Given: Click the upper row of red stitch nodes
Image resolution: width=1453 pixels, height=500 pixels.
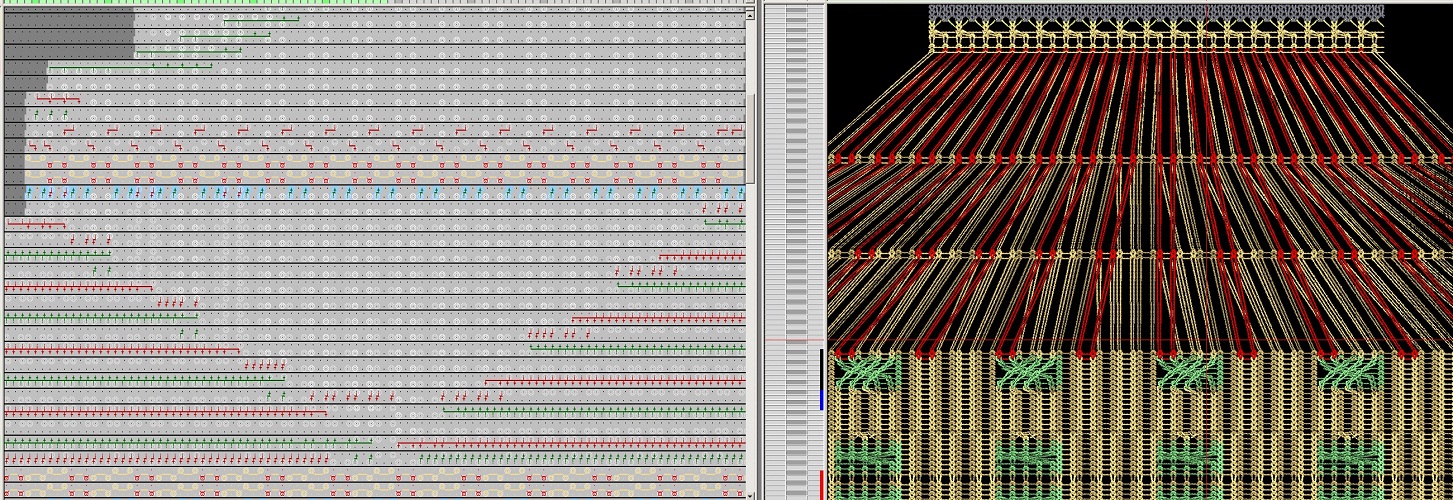Looking at the screenshot, I should point(1140,160).
